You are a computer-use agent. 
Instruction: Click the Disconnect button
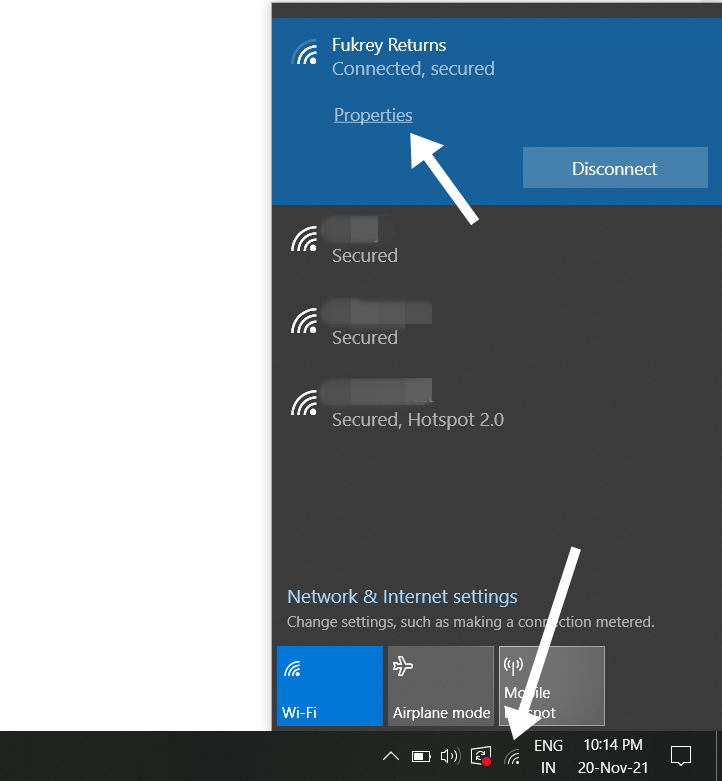[615, 169]
